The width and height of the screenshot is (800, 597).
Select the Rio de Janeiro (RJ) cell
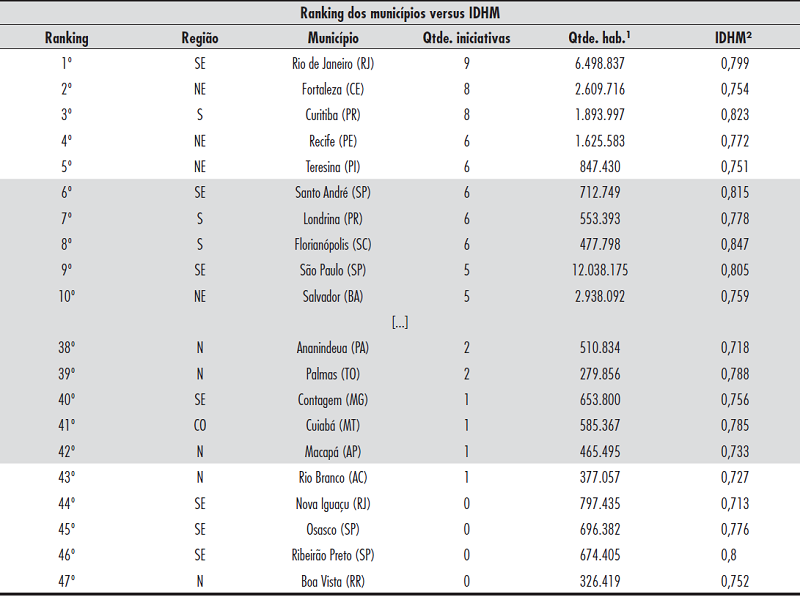333,63
